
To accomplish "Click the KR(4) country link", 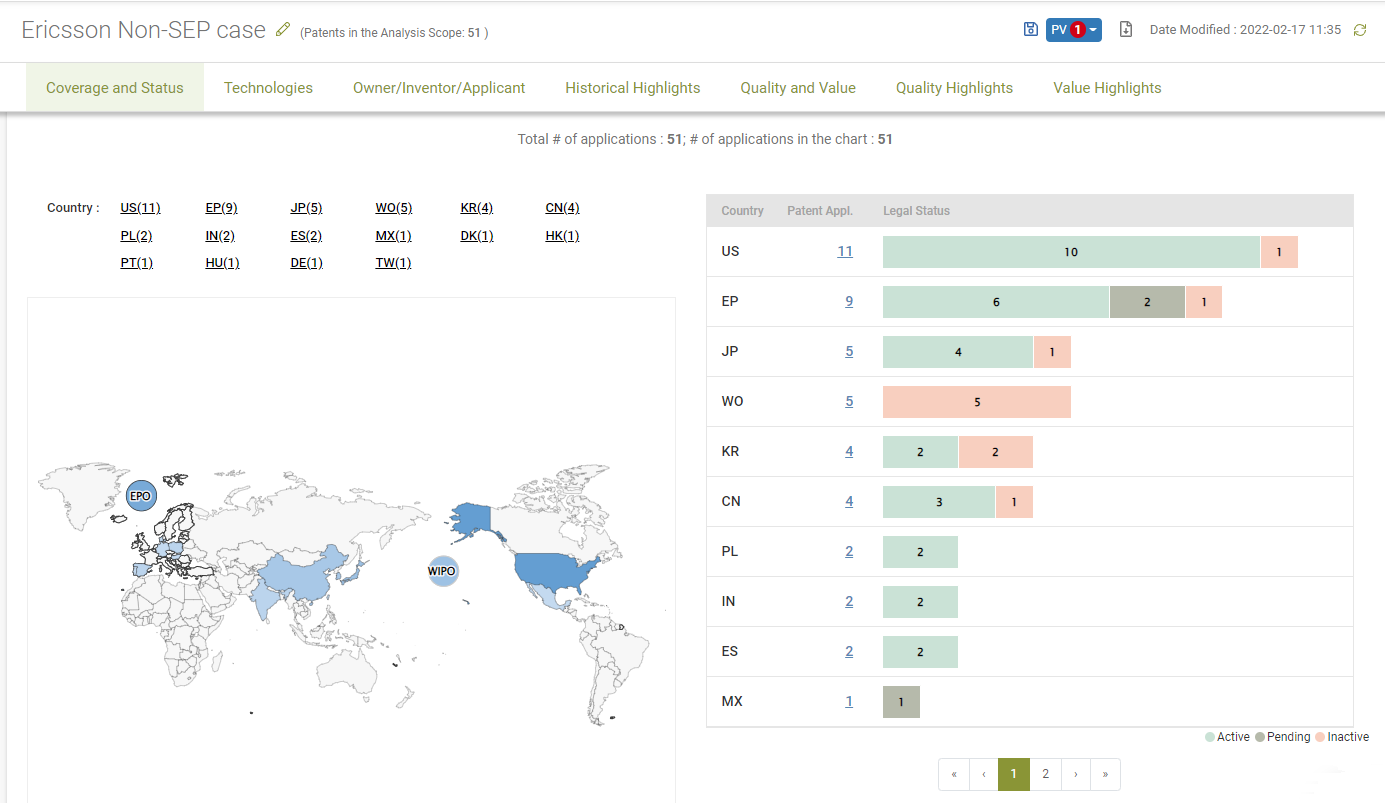I will click(477, 208).
